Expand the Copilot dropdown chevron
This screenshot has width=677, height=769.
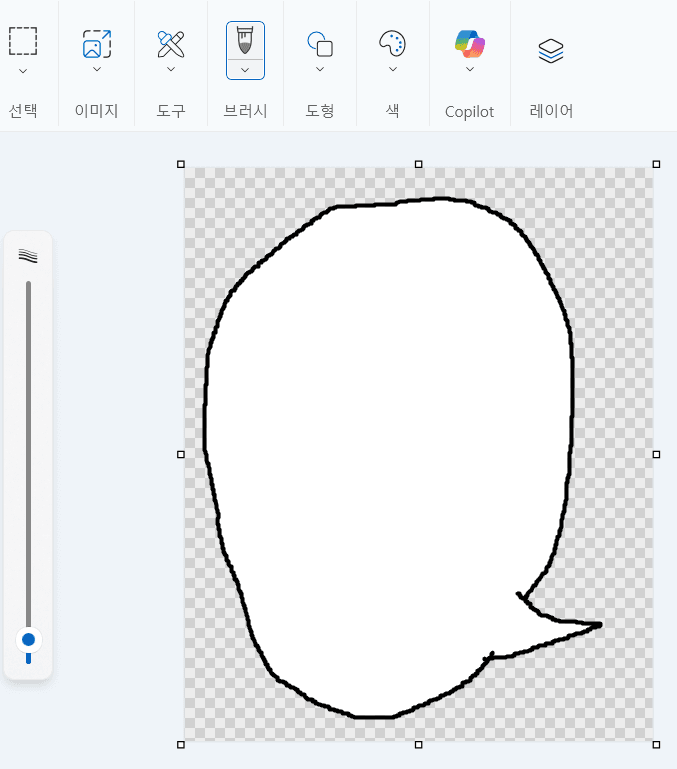469,69
